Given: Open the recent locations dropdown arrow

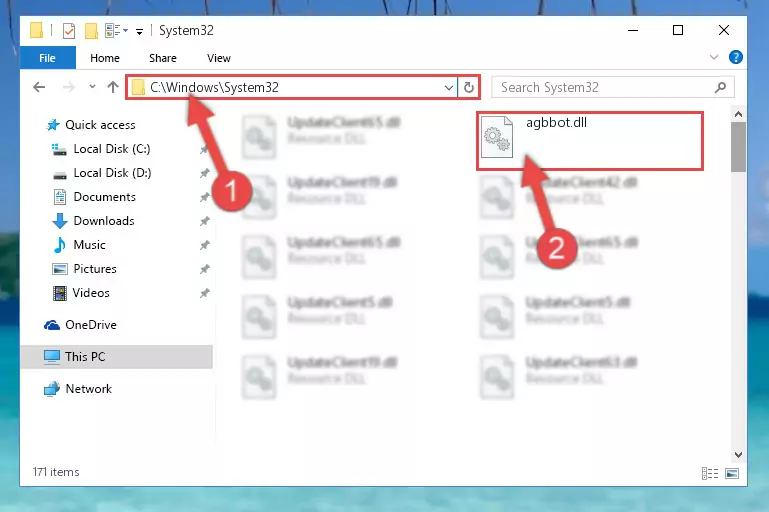Looking at the screenshot, I should [92, 87].
